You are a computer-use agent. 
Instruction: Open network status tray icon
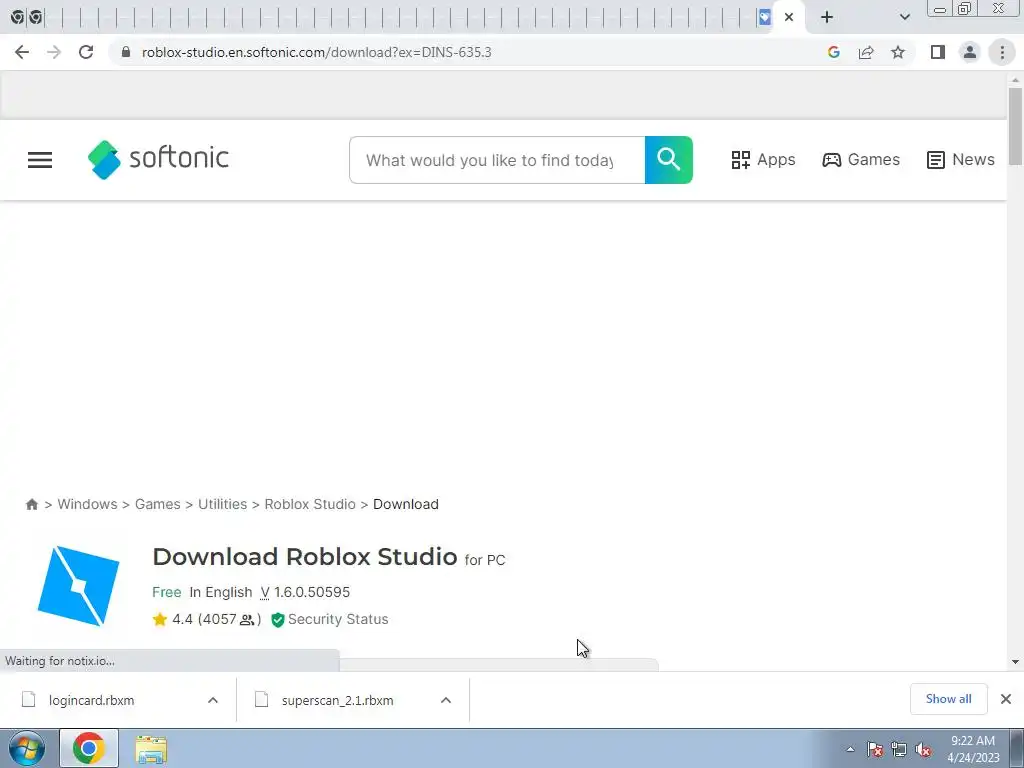899,749
